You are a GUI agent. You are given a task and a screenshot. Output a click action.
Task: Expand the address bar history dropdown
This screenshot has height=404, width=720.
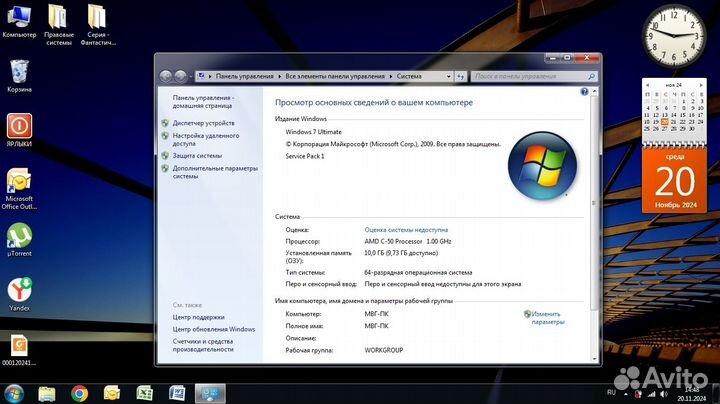449,77
